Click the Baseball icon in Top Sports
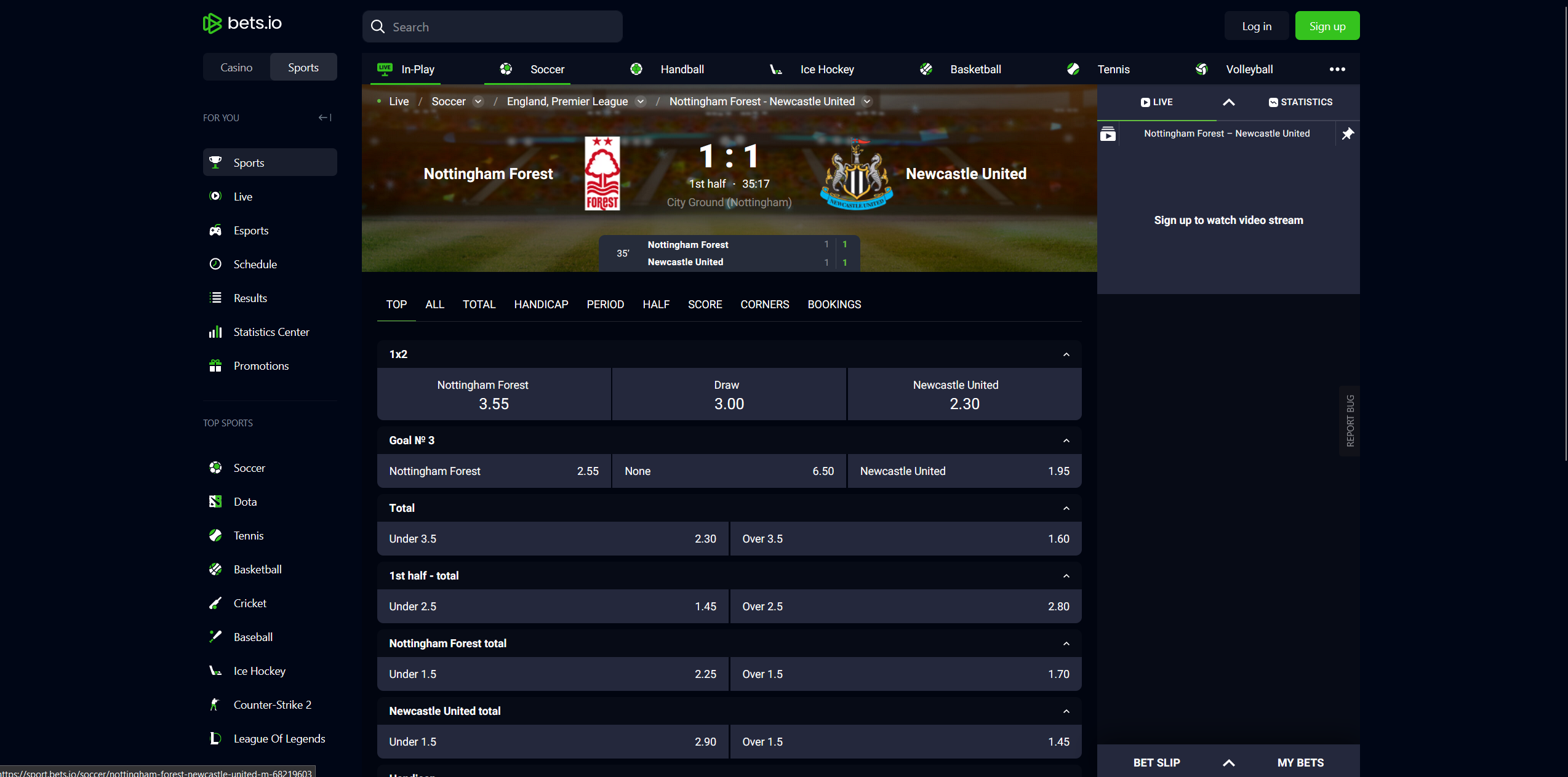 coord(215,637)
